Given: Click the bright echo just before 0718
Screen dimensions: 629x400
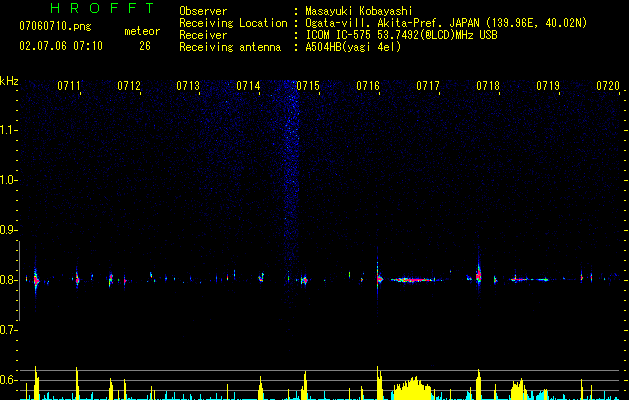Looking at the screenshot, I should pos(478,276).
